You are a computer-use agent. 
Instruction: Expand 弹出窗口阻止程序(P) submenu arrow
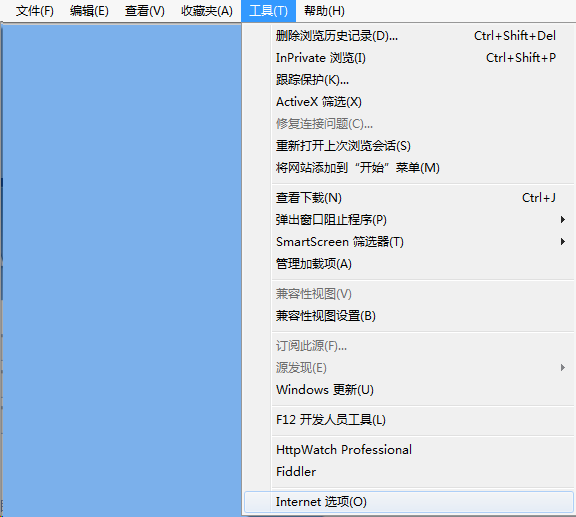[x=562, y=220]
